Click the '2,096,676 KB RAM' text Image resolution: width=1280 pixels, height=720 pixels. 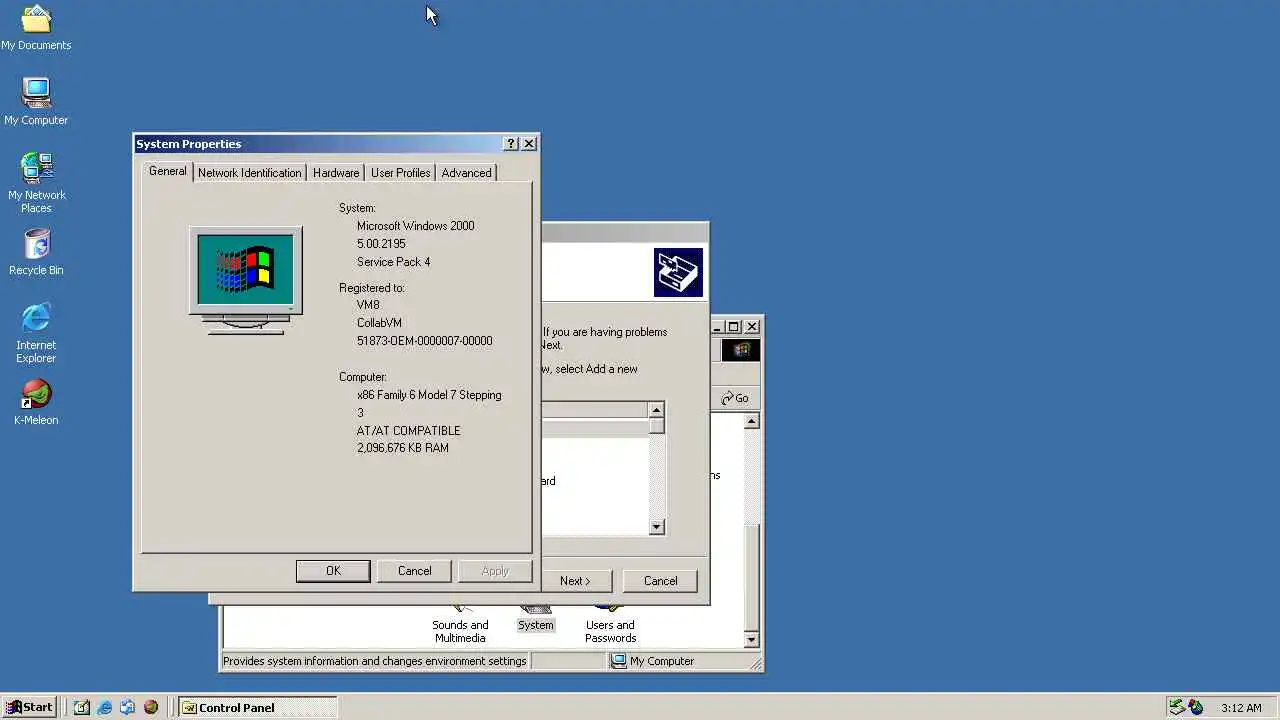coord(402,448)
